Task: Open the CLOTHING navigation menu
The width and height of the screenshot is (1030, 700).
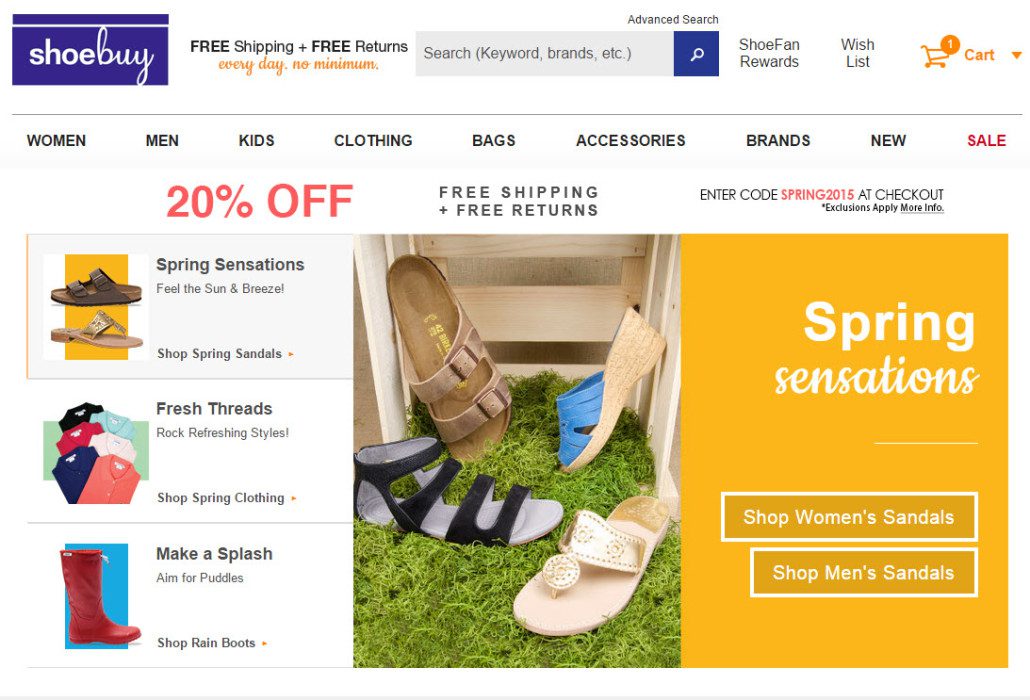Action: click(x=373, y=141)
